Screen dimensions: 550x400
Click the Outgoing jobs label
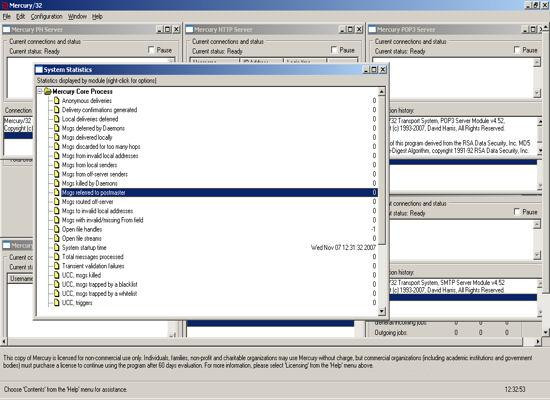point(390,333)
